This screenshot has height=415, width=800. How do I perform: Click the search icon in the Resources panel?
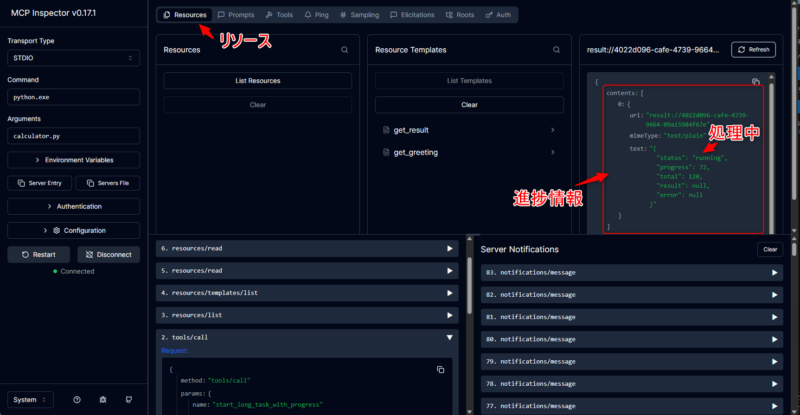coord(344,49)
